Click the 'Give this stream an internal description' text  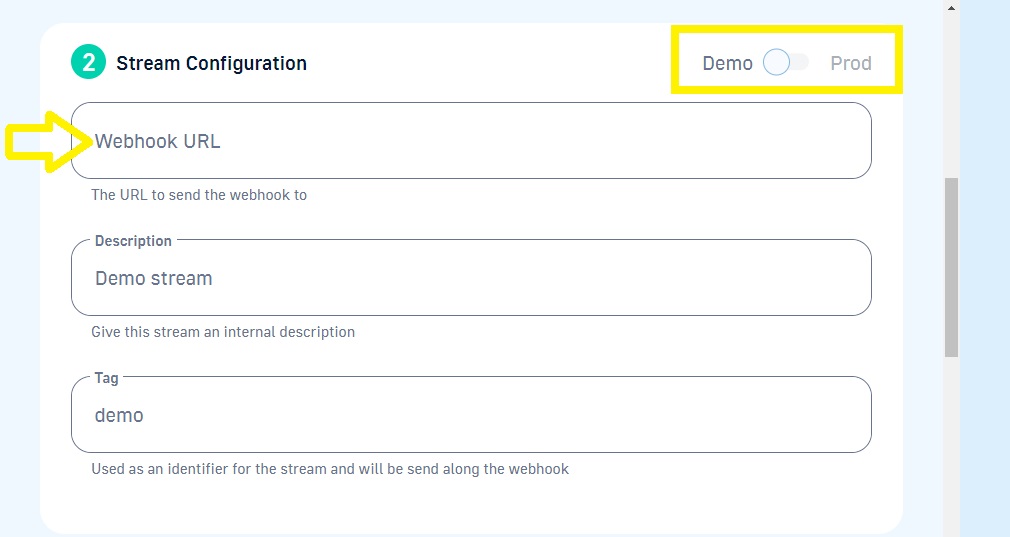coord(223,332)
